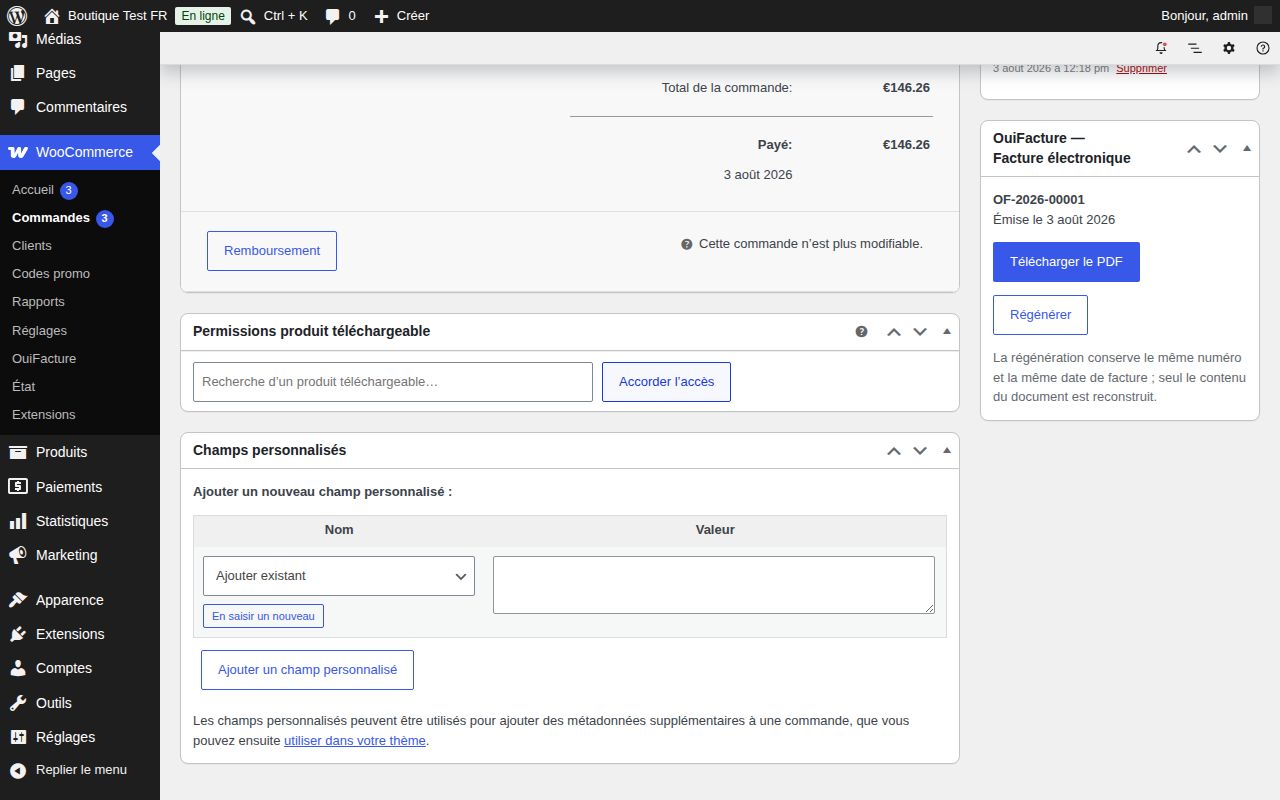Open Ctrl + K command palette label

286,16
